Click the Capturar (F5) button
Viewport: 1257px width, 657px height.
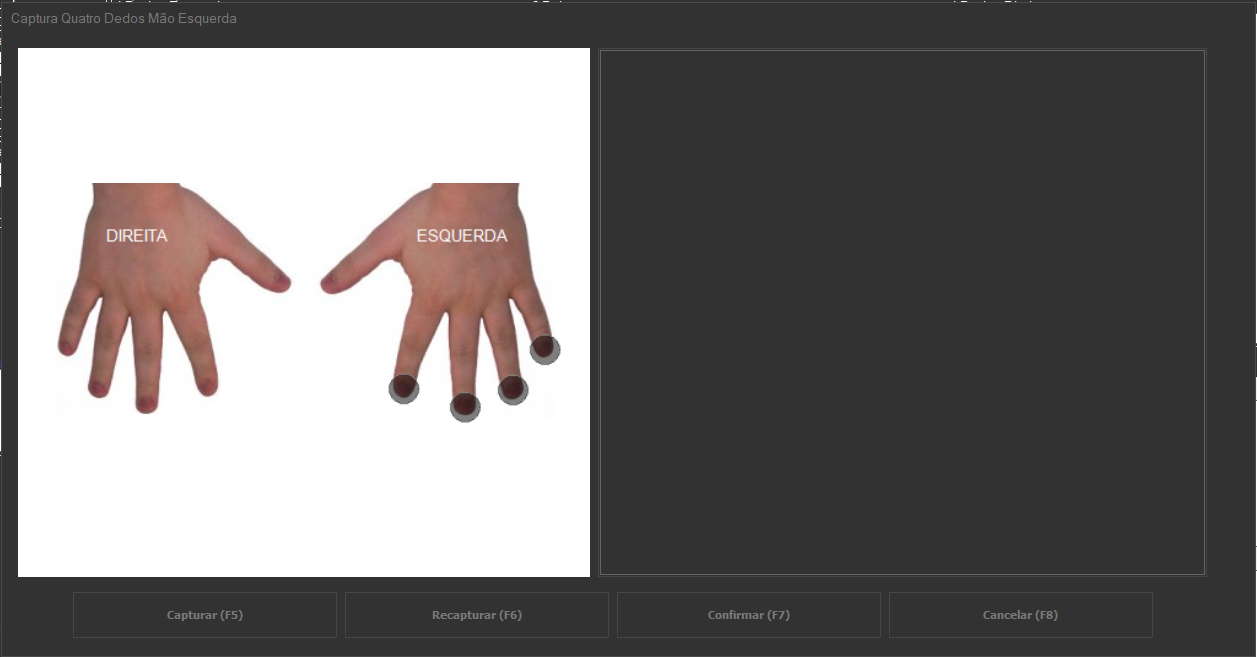click(204, 615)
